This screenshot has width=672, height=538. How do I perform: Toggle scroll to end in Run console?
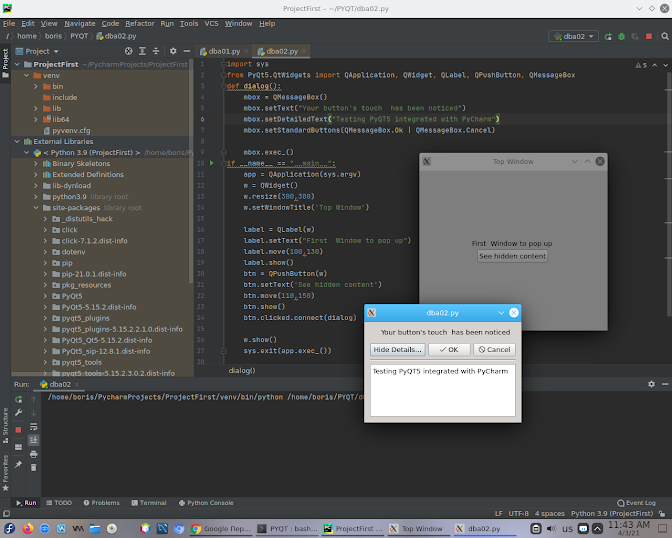[34, 440]
